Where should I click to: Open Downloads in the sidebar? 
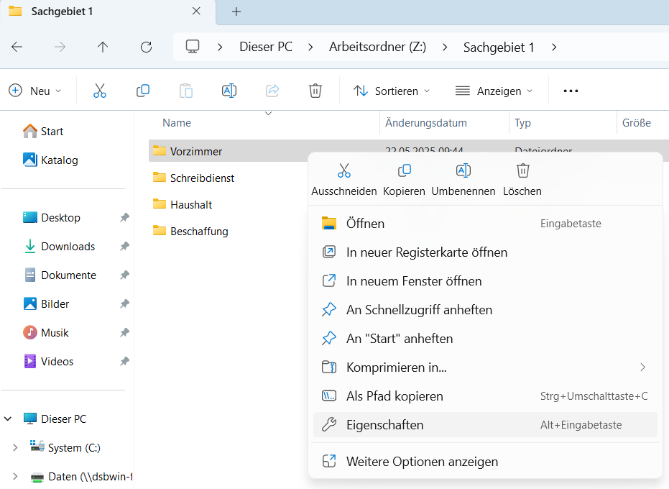pos(67,246)
